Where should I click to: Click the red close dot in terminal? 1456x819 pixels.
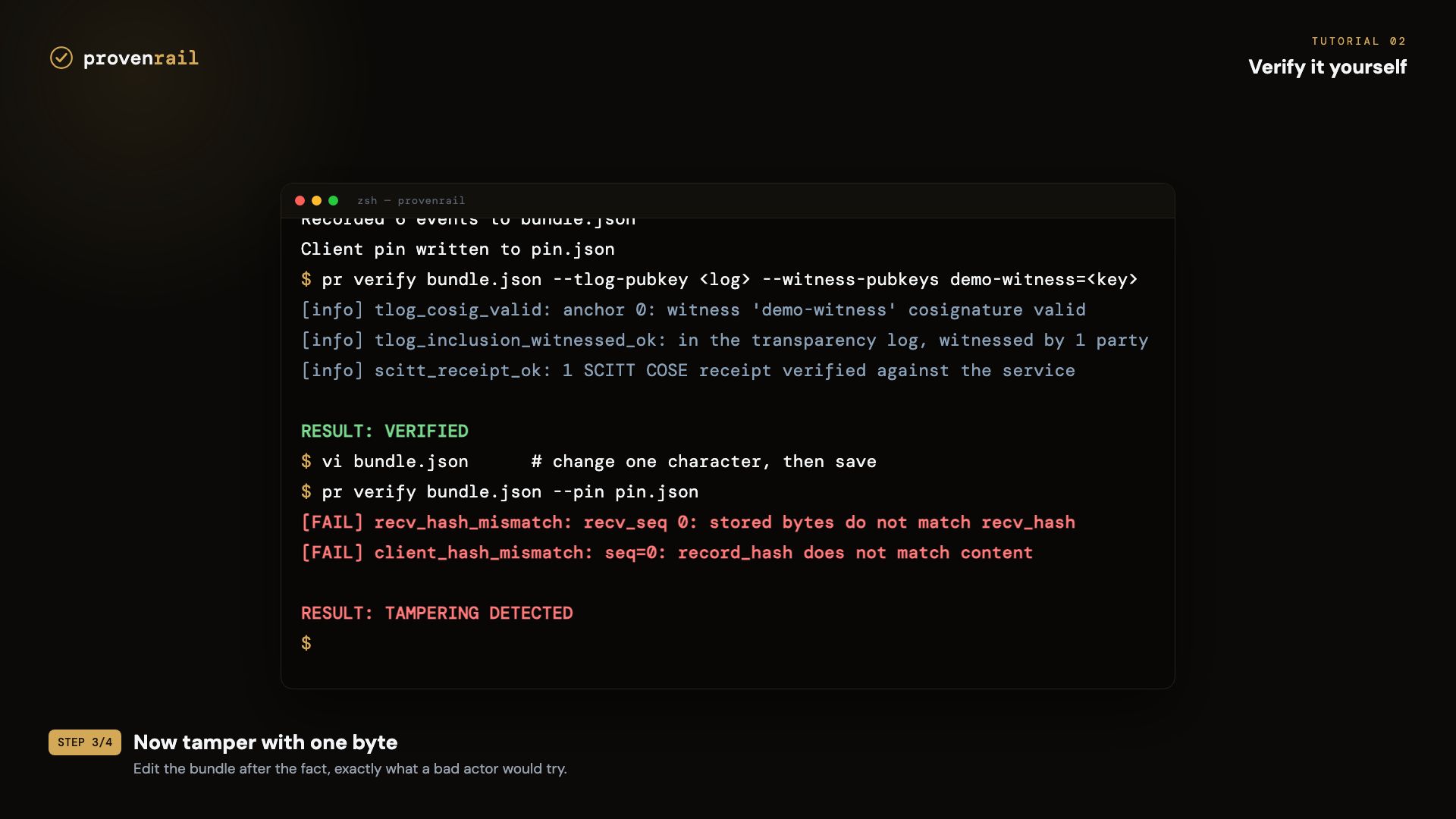(300, 201)
